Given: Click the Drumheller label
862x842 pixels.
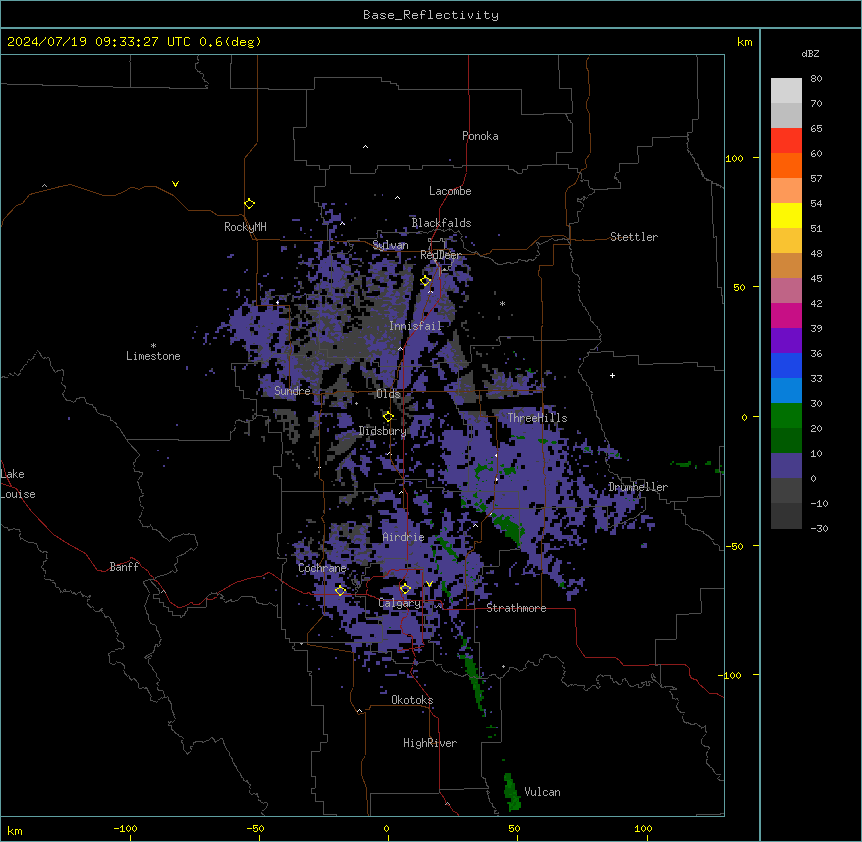Looking at the screenshot, I should pyautogui.click(x=638, y=487).
